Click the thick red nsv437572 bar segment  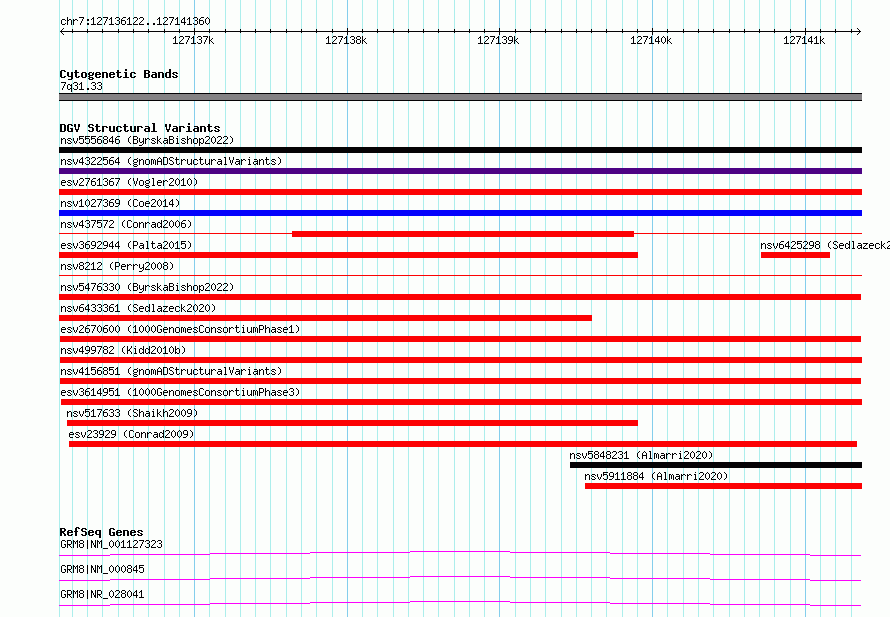coord(463,234)
